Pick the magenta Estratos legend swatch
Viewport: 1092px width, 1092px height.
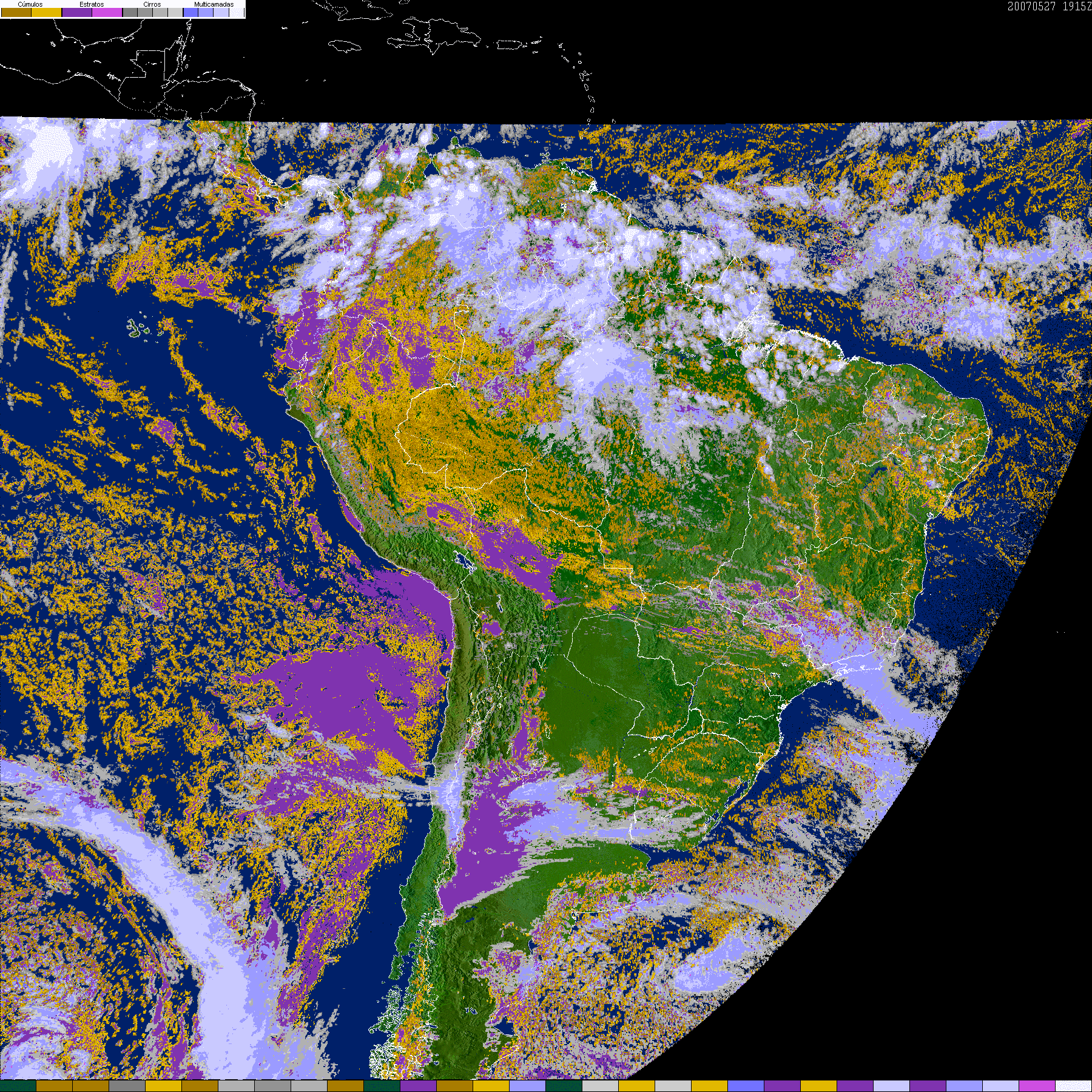pyautogui.click(x=107, y=12)
